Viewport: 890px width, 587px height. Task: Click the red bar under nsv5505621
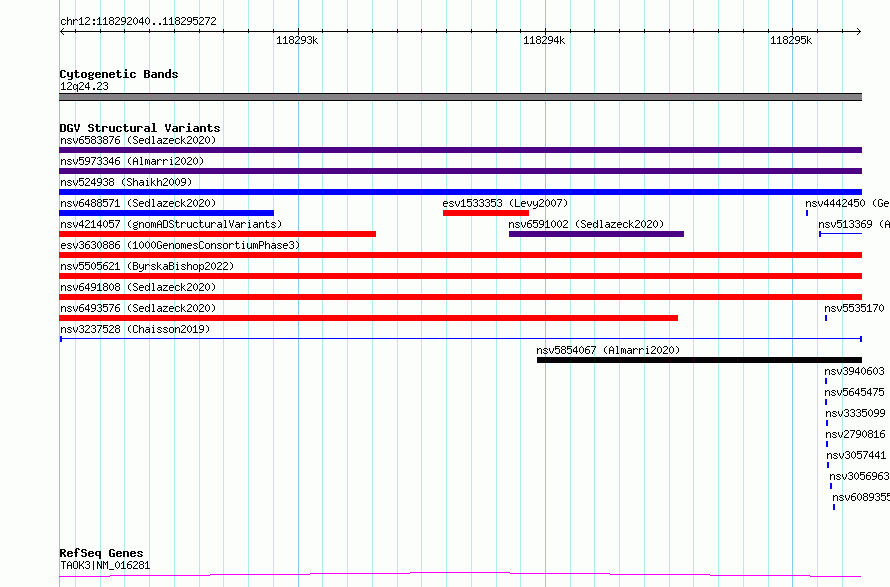point(460,276)
